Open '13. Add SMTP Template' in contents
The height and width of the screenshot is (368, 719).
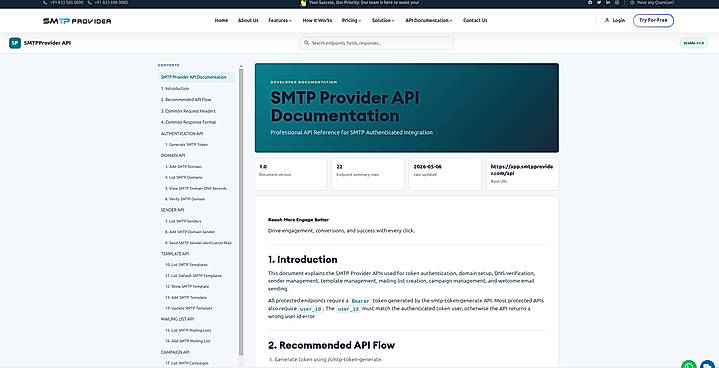[x=186, y=297]
